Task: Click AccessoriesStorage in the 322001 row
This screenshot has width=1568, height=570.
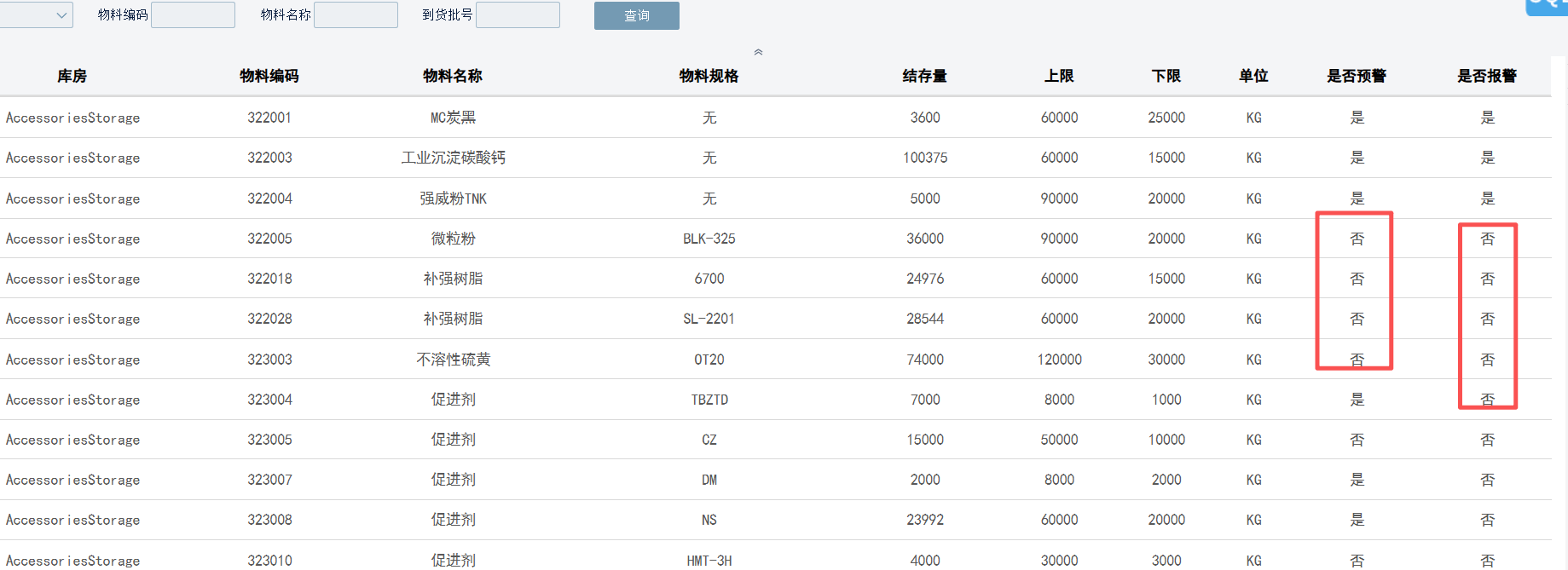Action: [72, 118]
